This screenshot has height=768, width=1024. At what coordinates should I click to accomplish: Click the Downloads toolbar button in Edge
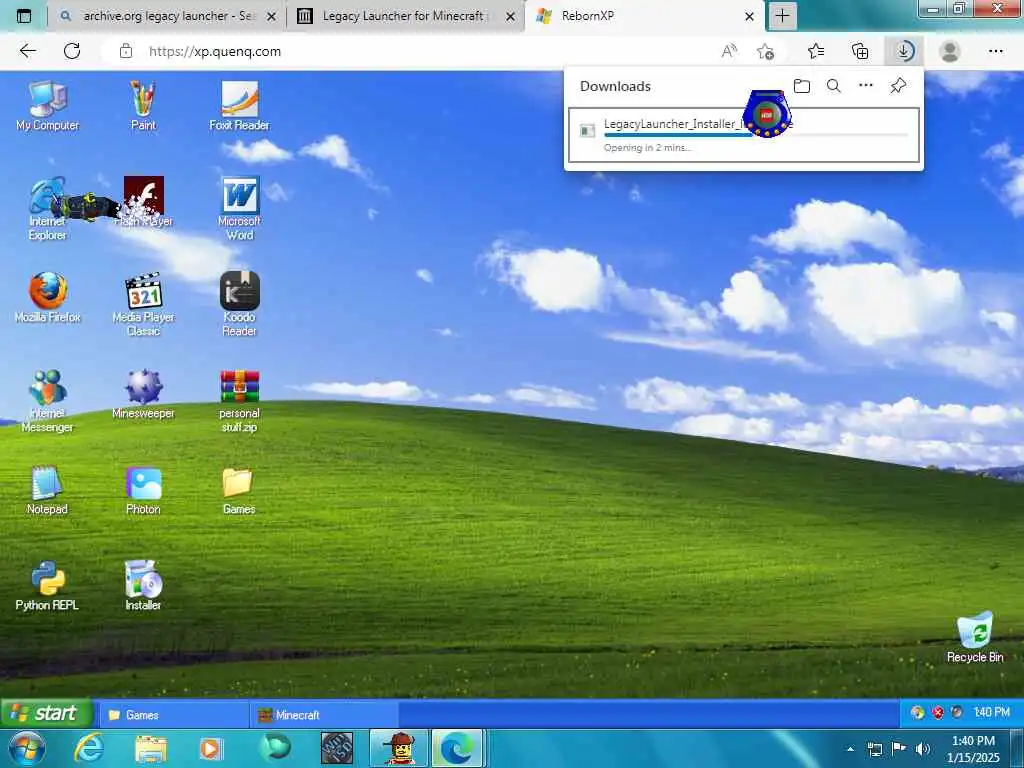(904, 51)
